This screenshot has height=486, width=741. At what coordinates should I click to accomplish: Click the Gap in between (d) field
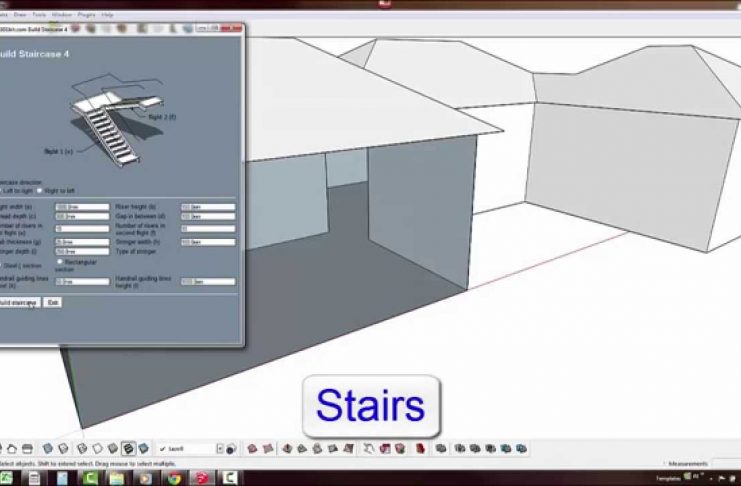207,216
